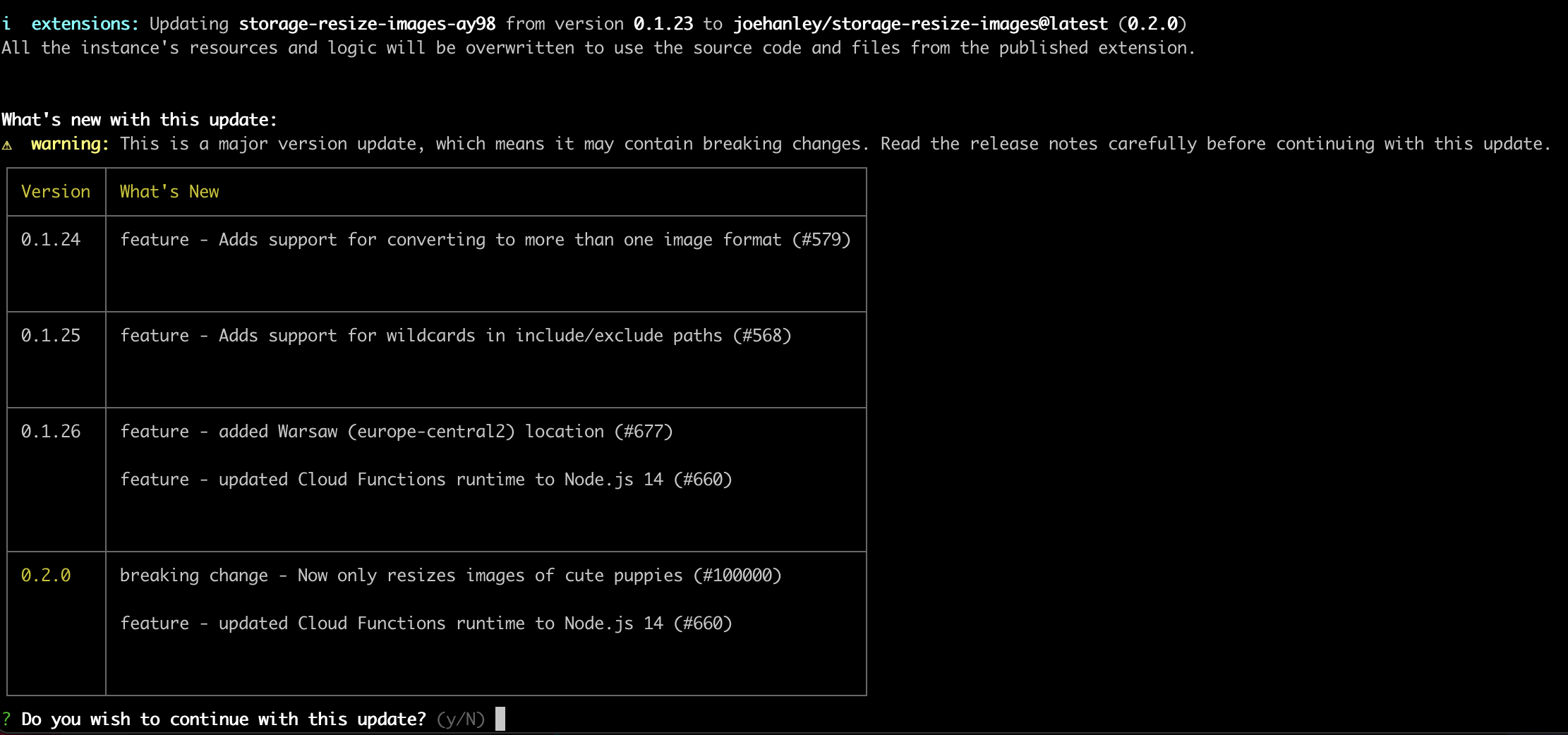The image size is (1568, 735).
Task: Click 'joehanley/storage-resize-images@latest' text
Action: click(x=921, y=24)
